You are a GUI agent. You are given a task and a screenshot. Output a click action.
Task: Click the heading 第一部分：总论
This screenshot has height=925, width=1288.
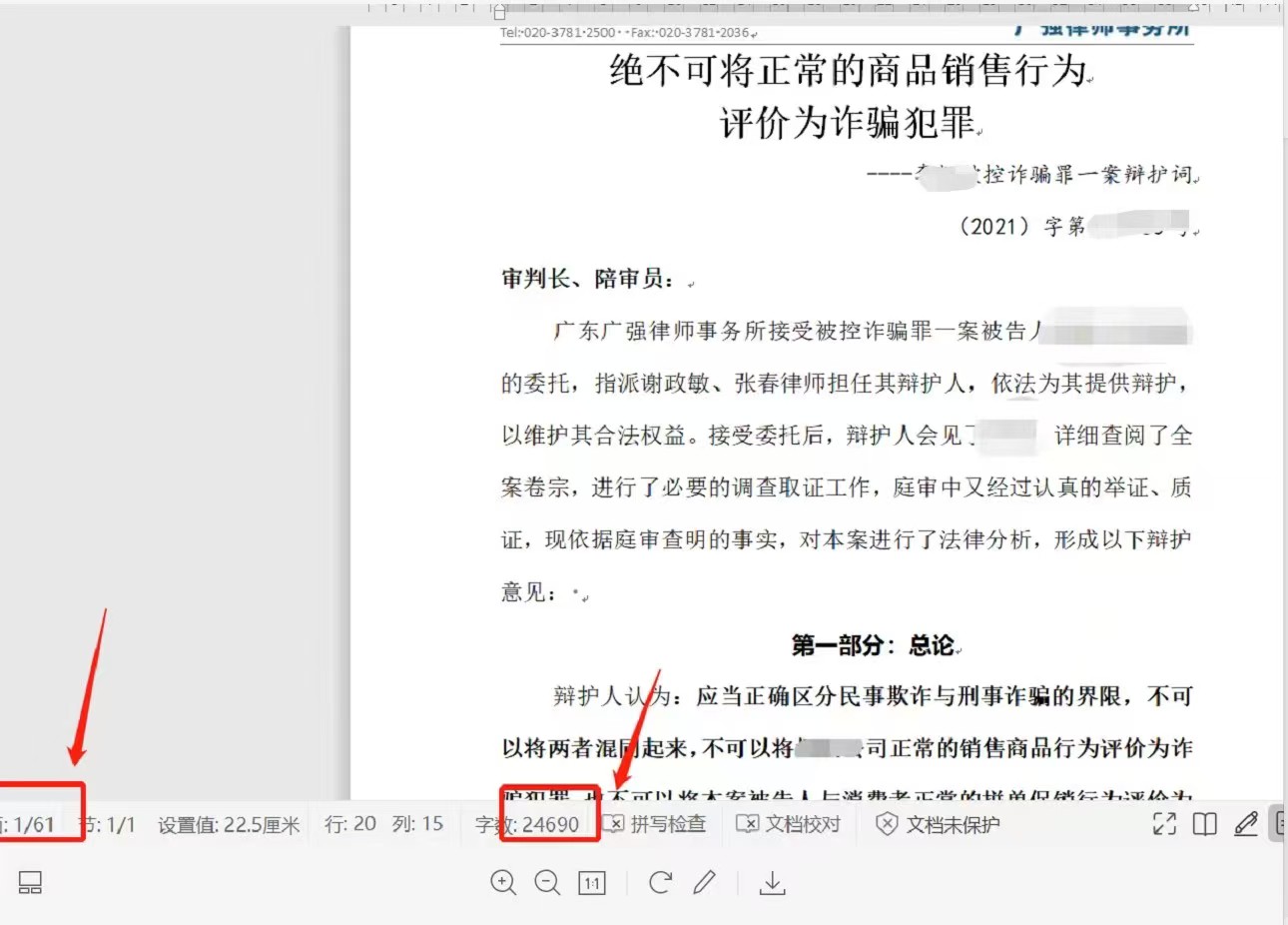[x=873, y=645]
